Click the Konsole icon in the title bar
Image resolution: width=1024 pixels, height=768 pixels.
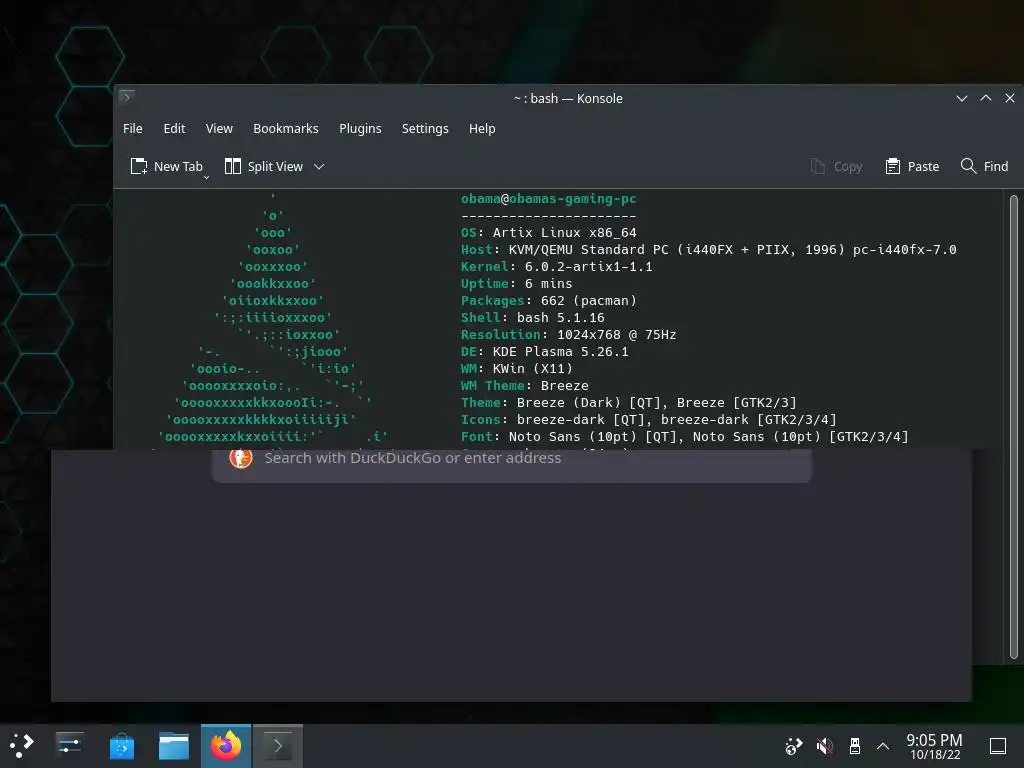127,97
